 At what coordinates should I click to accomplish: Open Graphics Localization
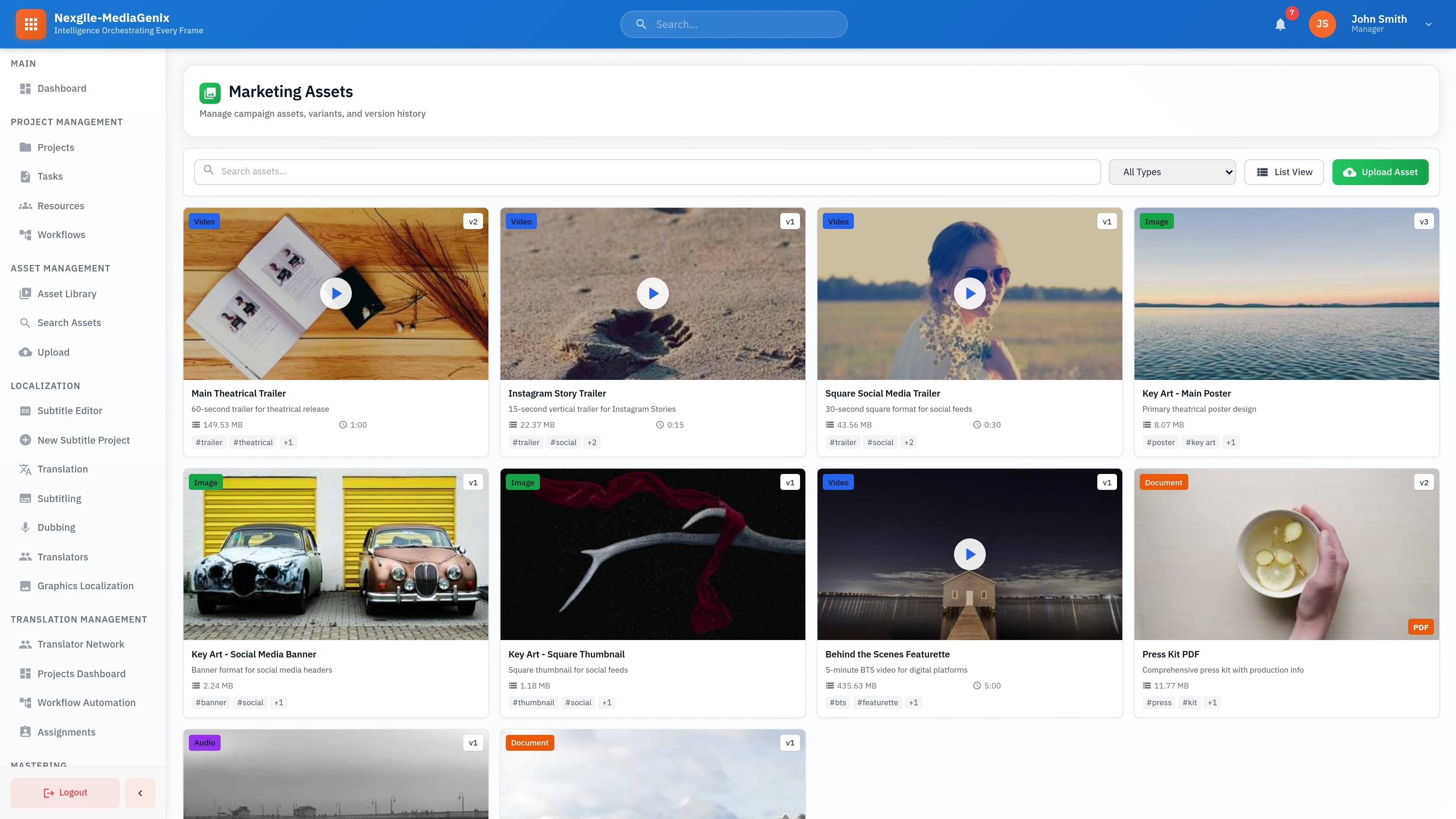tap(85, 585)
